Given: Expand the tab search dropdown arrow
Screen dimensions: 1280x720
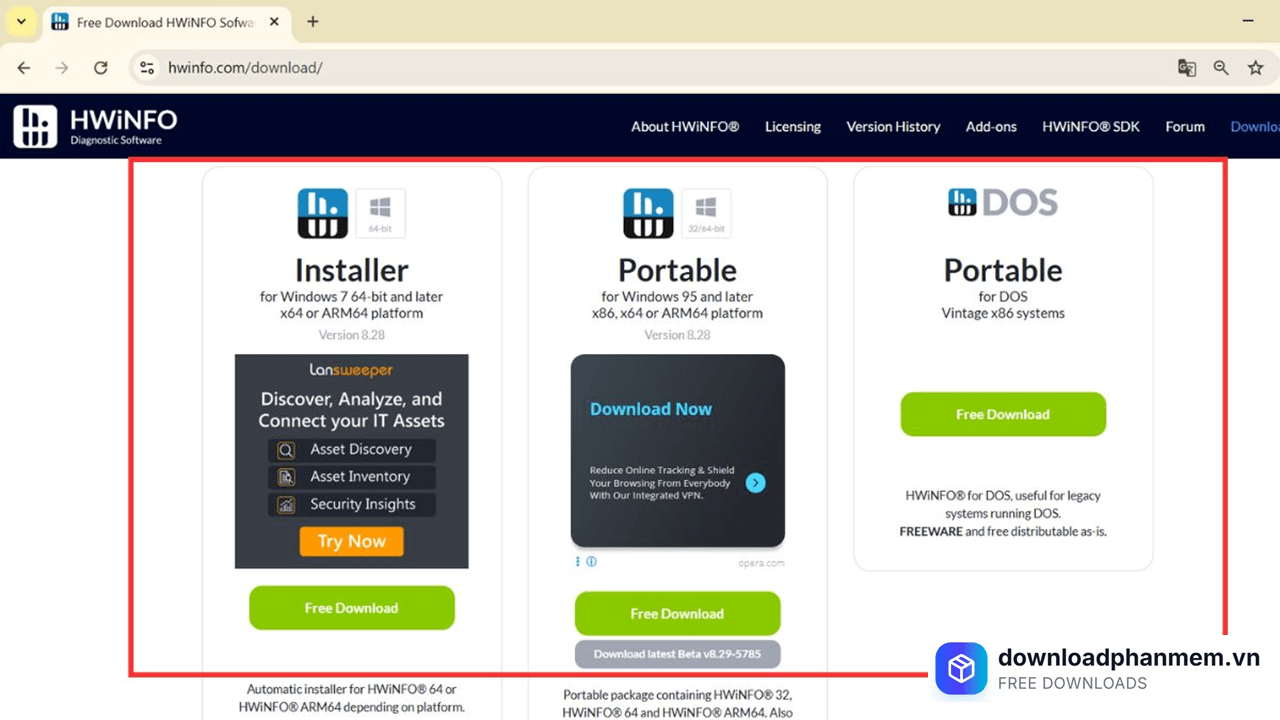Looking at the screenshot, I should (21, 21).
